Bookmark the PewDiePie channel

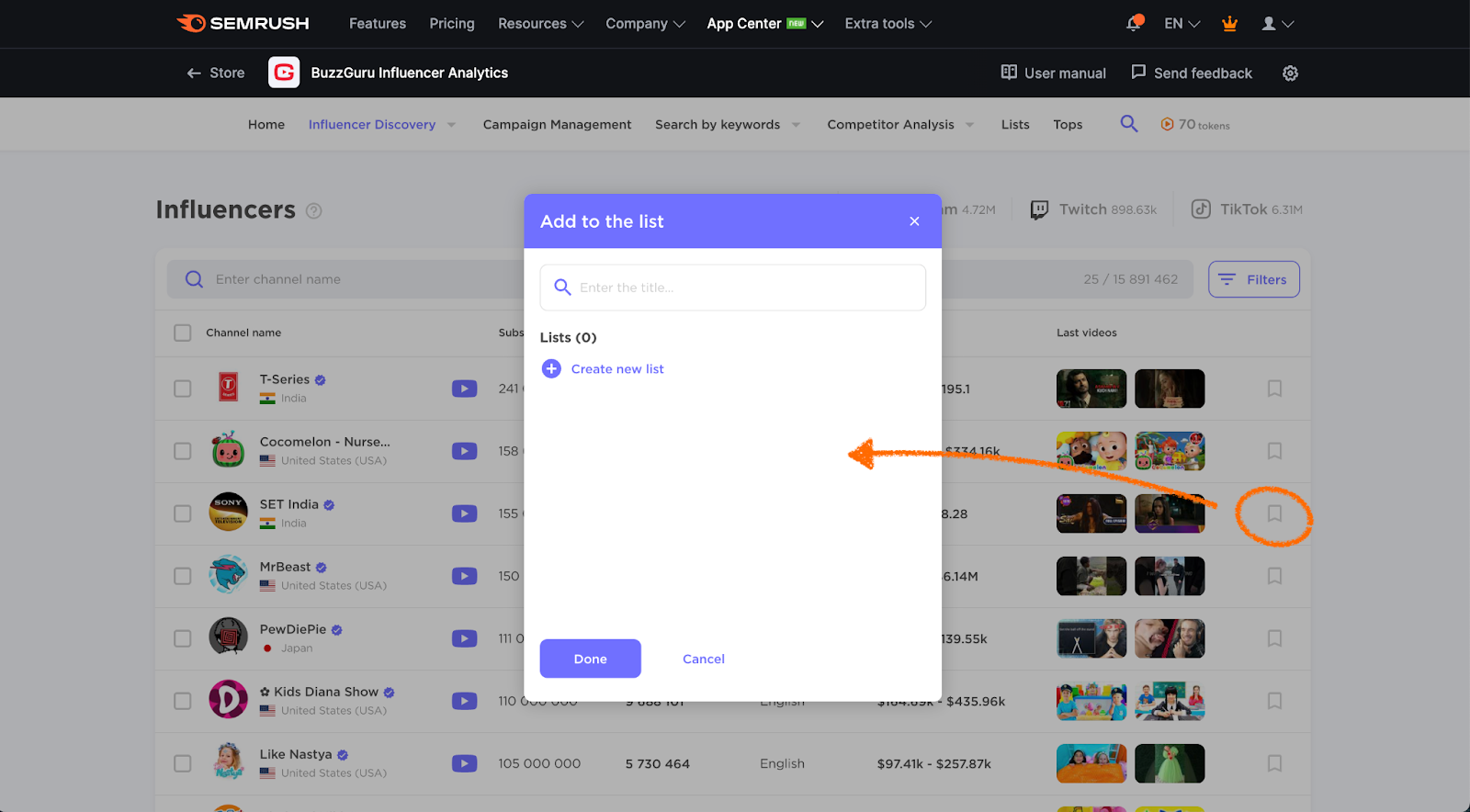pyautogui.click(x=1274, y=638)
